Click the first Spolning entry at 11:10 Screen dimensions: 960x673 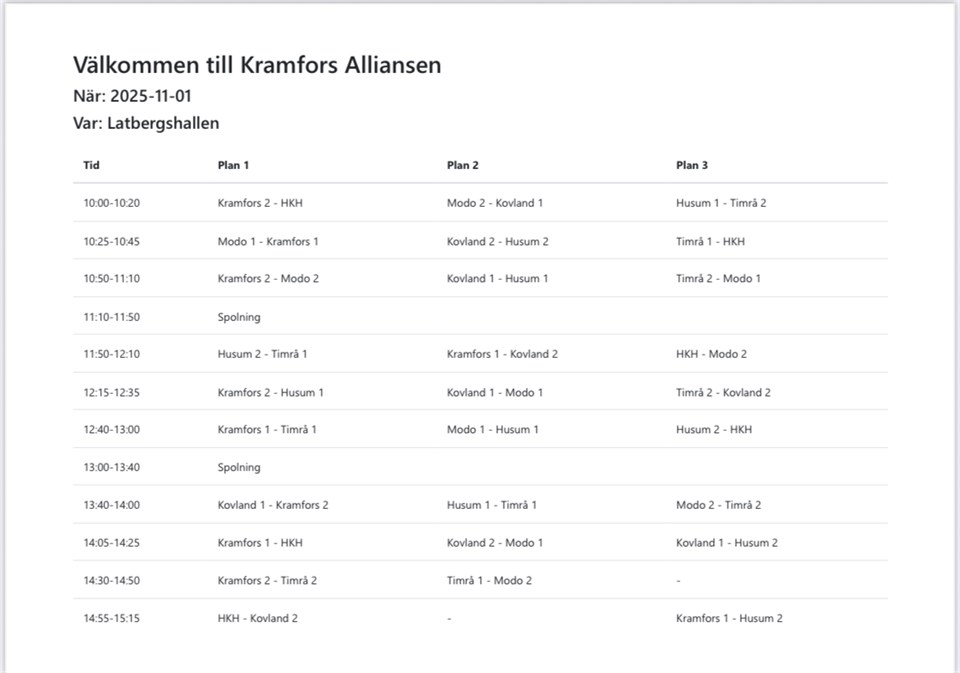(x=239, y=317)
